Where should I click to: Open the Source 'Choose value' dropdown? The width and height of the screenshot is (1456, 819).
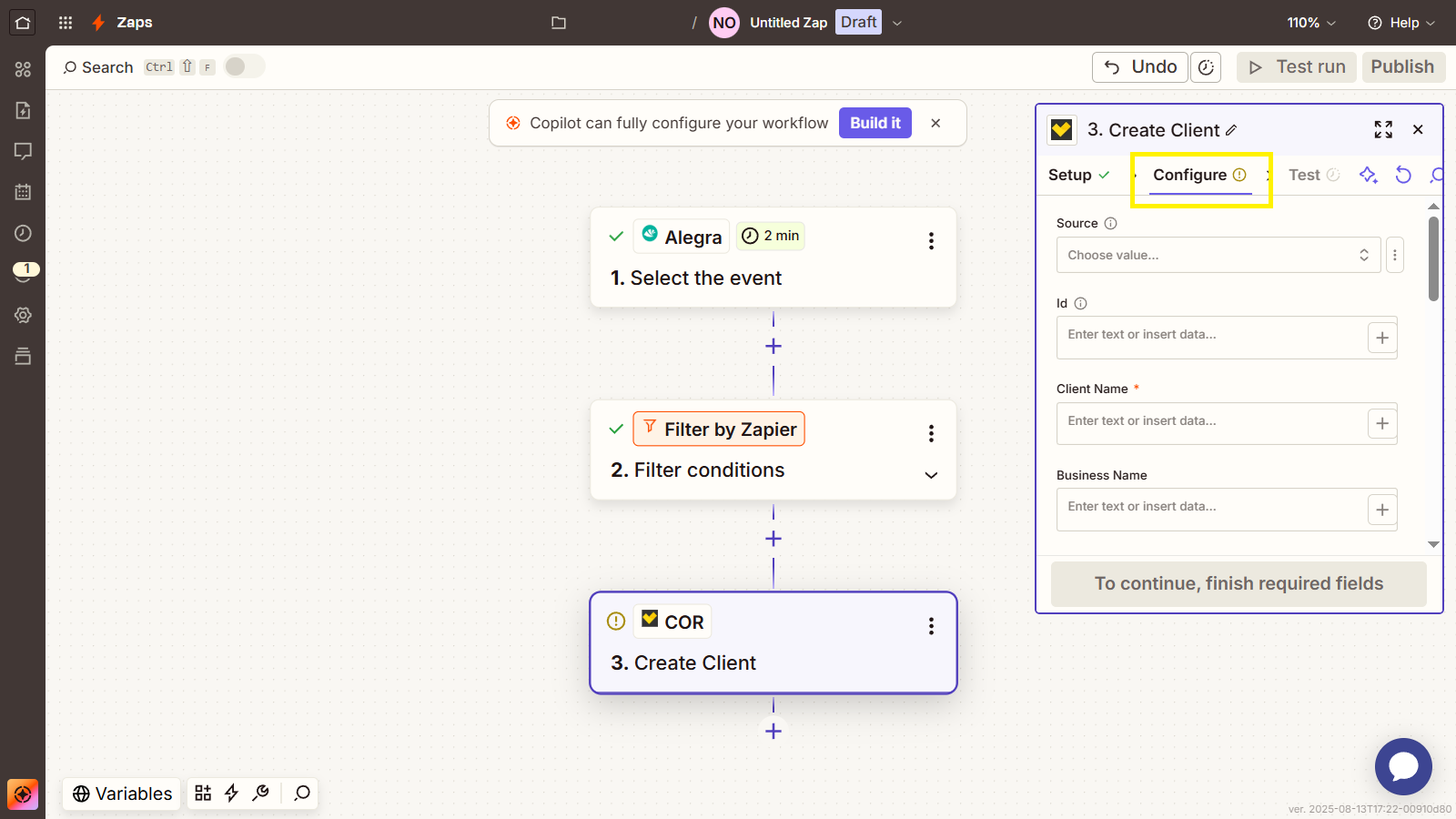coord(1218,256)
